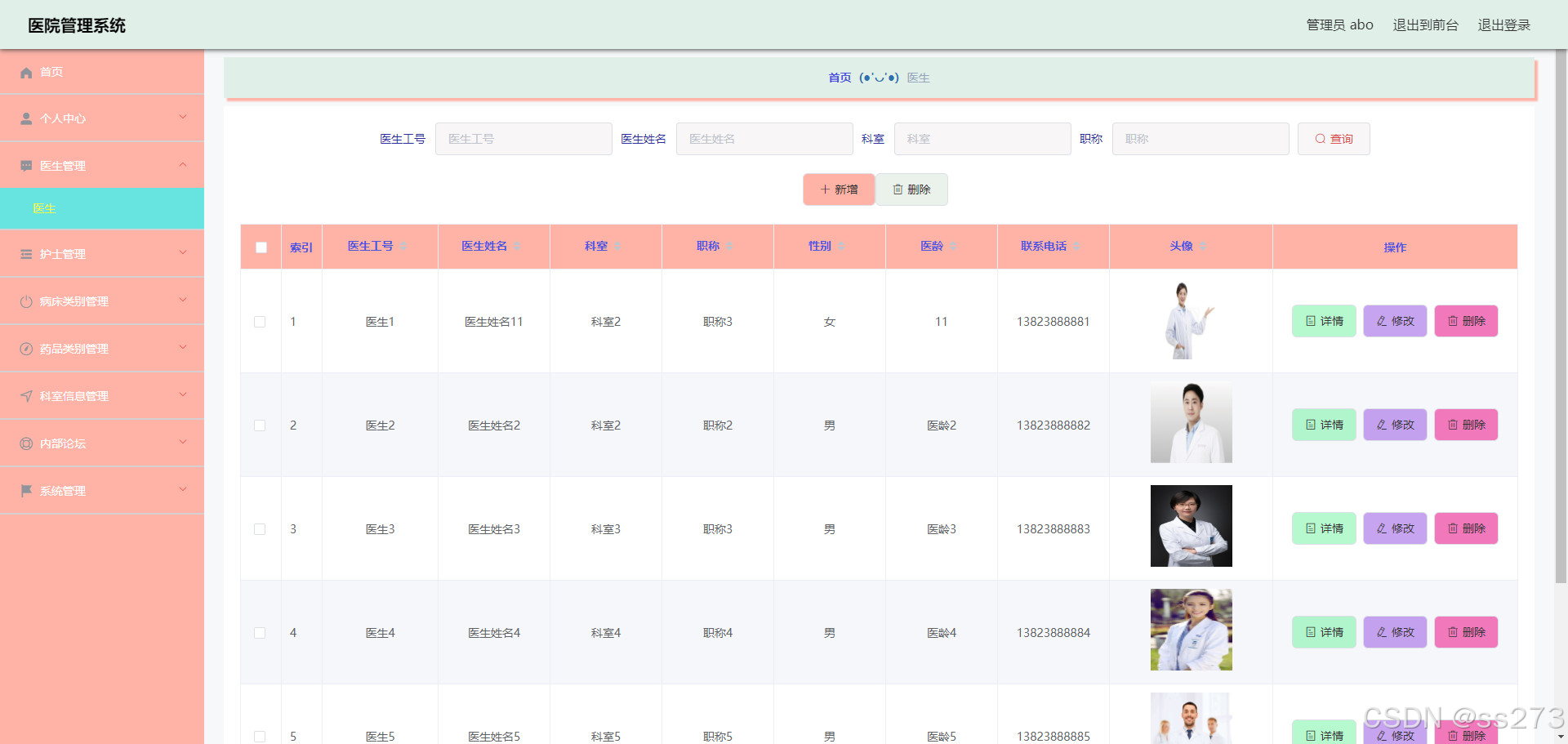Click the person icon beside 个人中心

(26, 119)
